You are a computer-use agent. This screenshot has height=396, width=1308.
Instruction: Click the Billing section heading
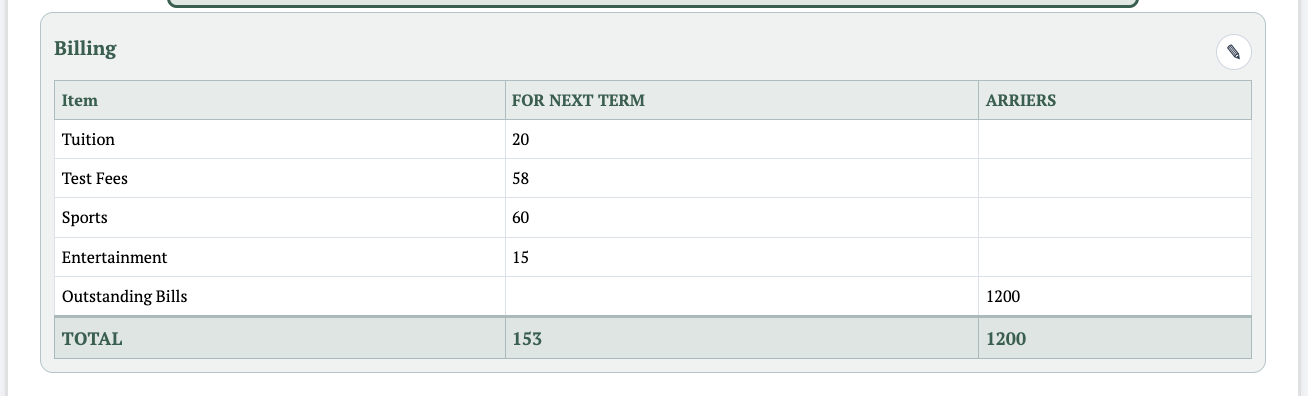click(85, 48)
